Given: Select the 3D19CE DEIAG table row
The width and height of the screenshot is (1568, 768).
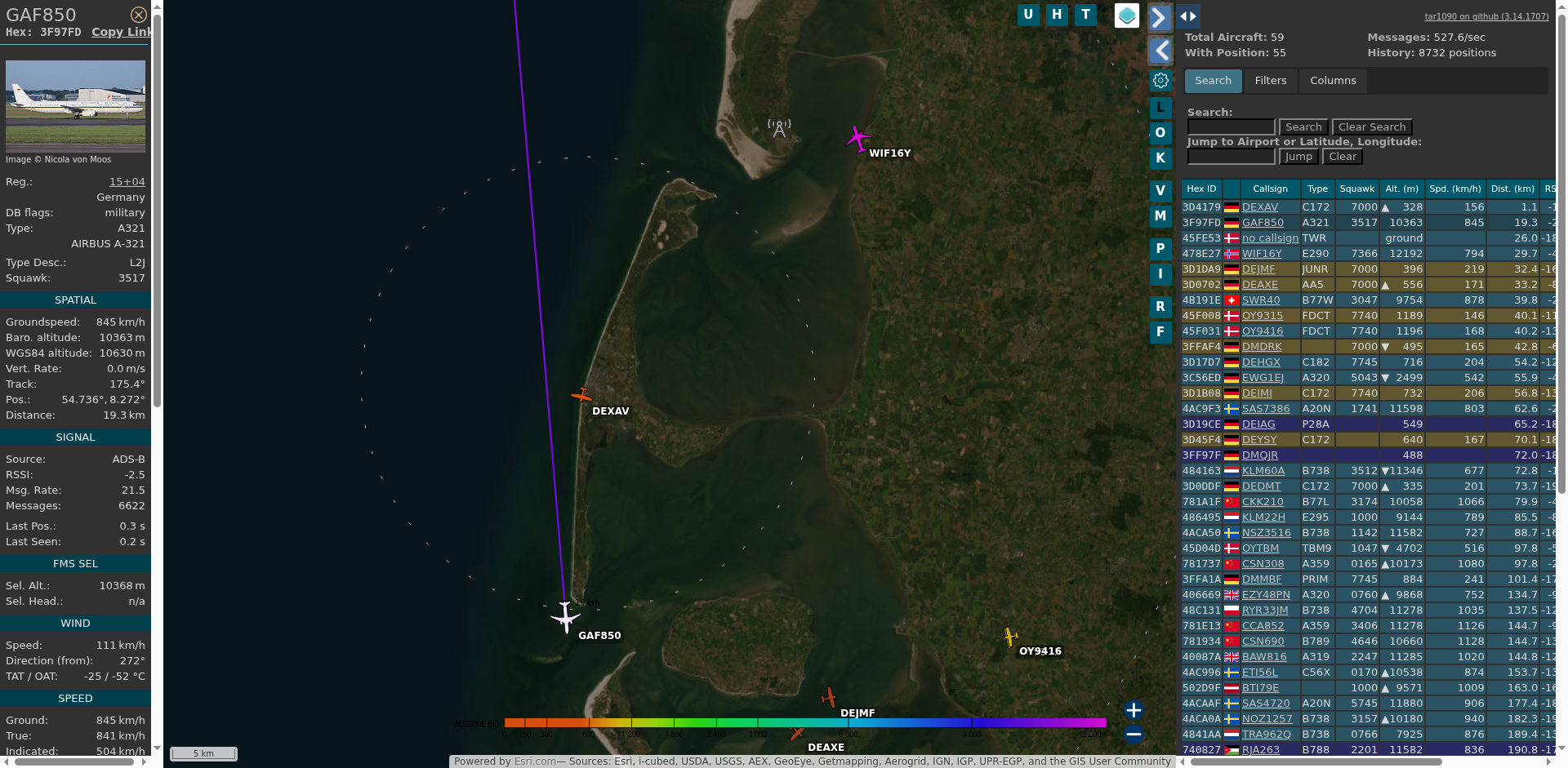Looking at the screenshot, I should coord(1368,424).
